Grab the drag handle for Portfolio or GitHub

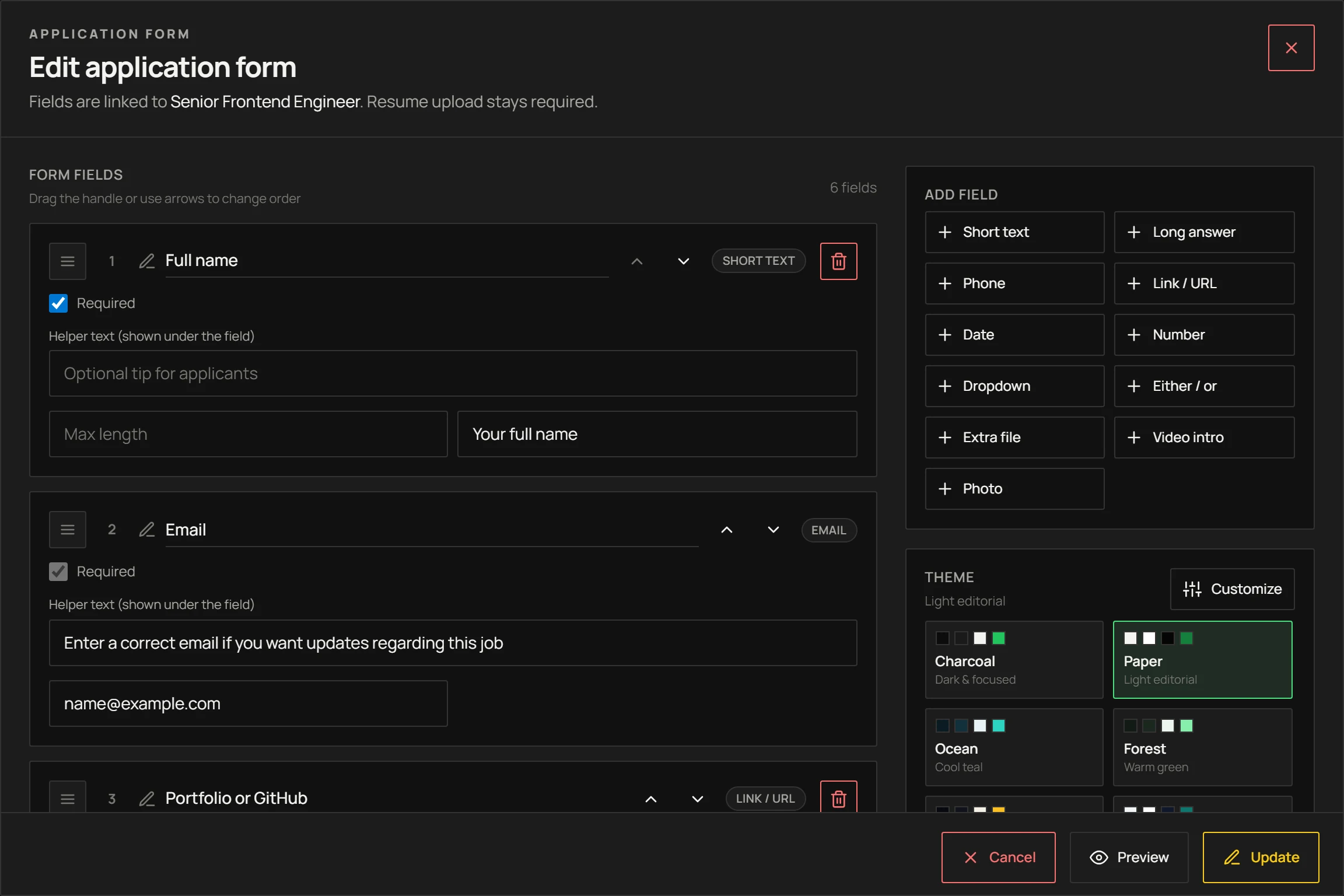point(68,797)
